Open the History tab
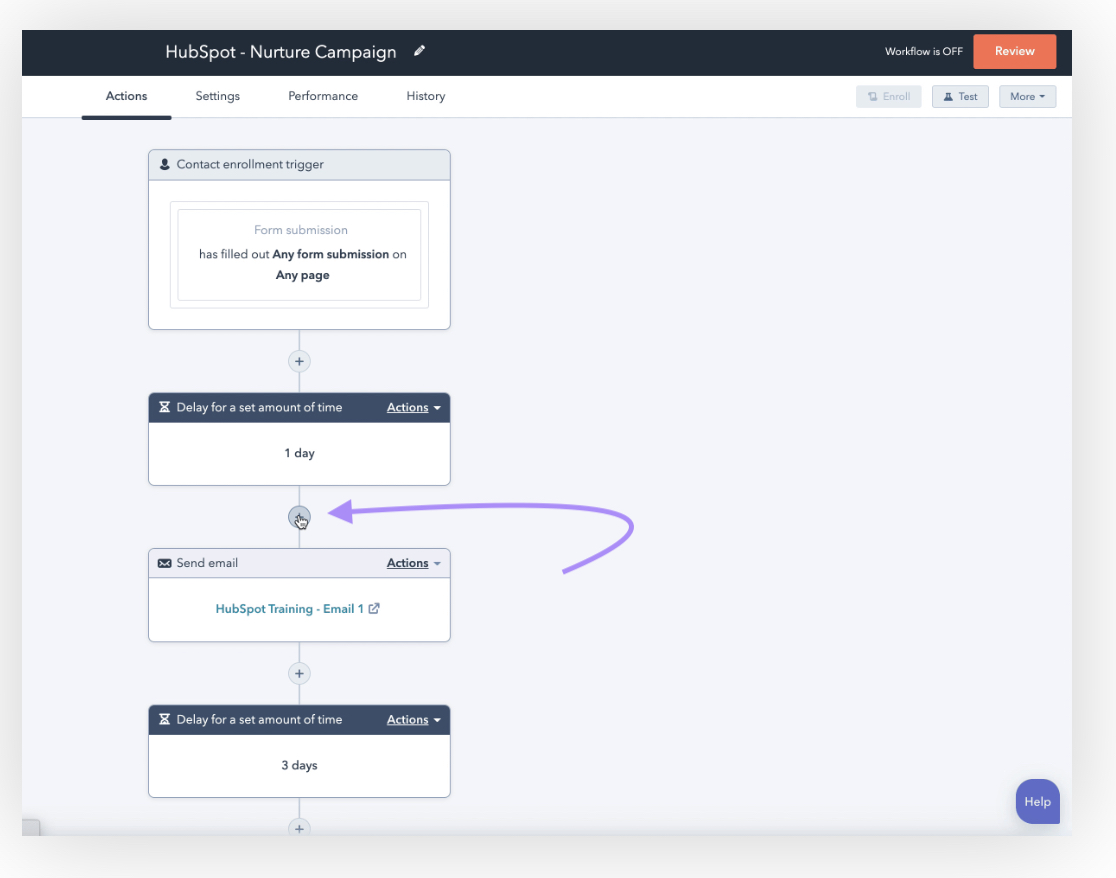Viewport: 1116px width, 878px height. (425, 96)
